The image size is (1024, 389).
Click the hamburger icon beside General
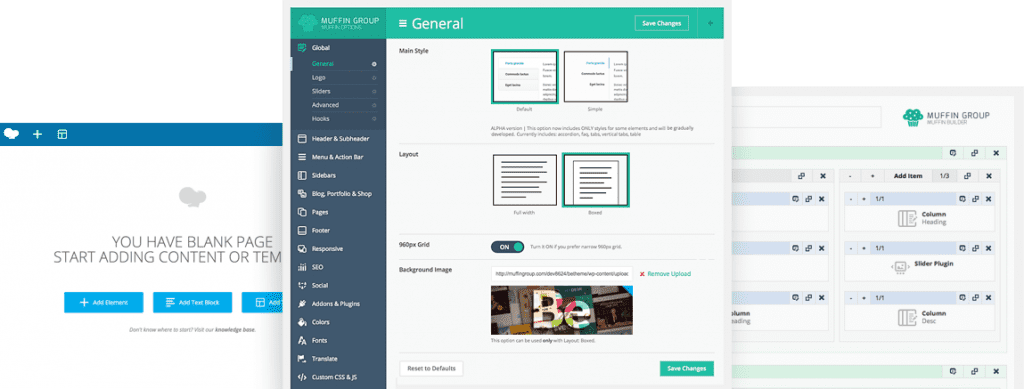click(403, 23)
